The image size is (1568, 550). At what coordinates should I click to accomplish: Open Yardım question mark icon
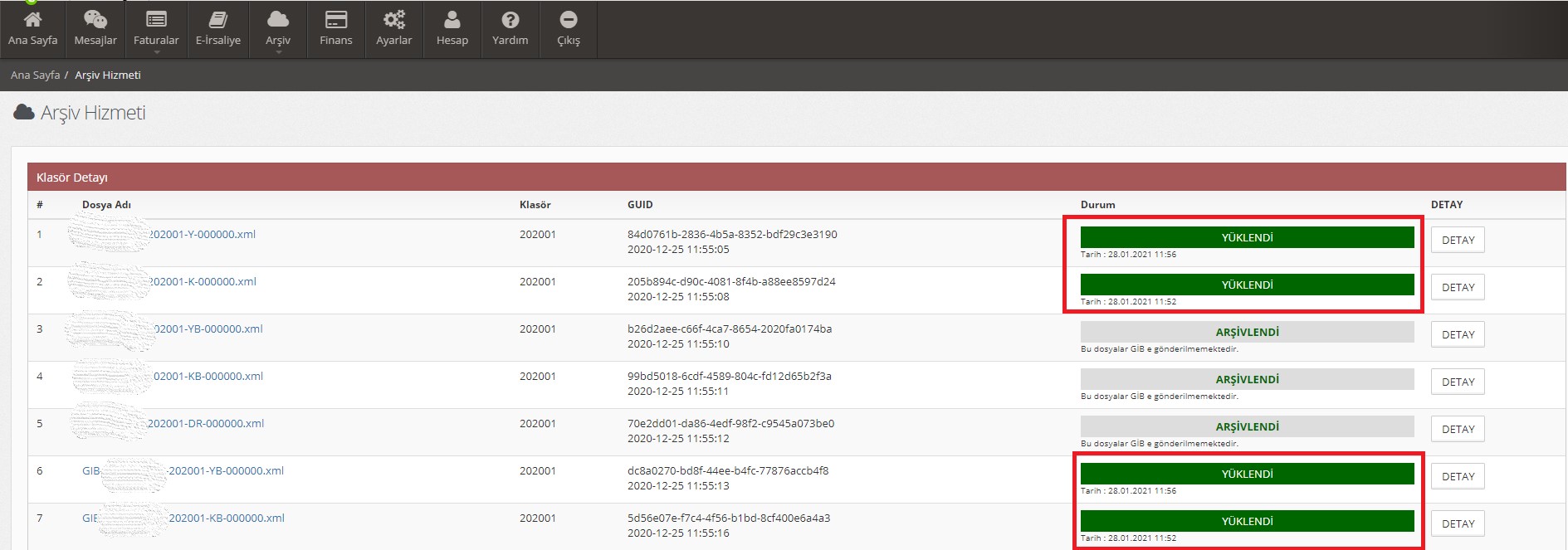tap(510, 19)
